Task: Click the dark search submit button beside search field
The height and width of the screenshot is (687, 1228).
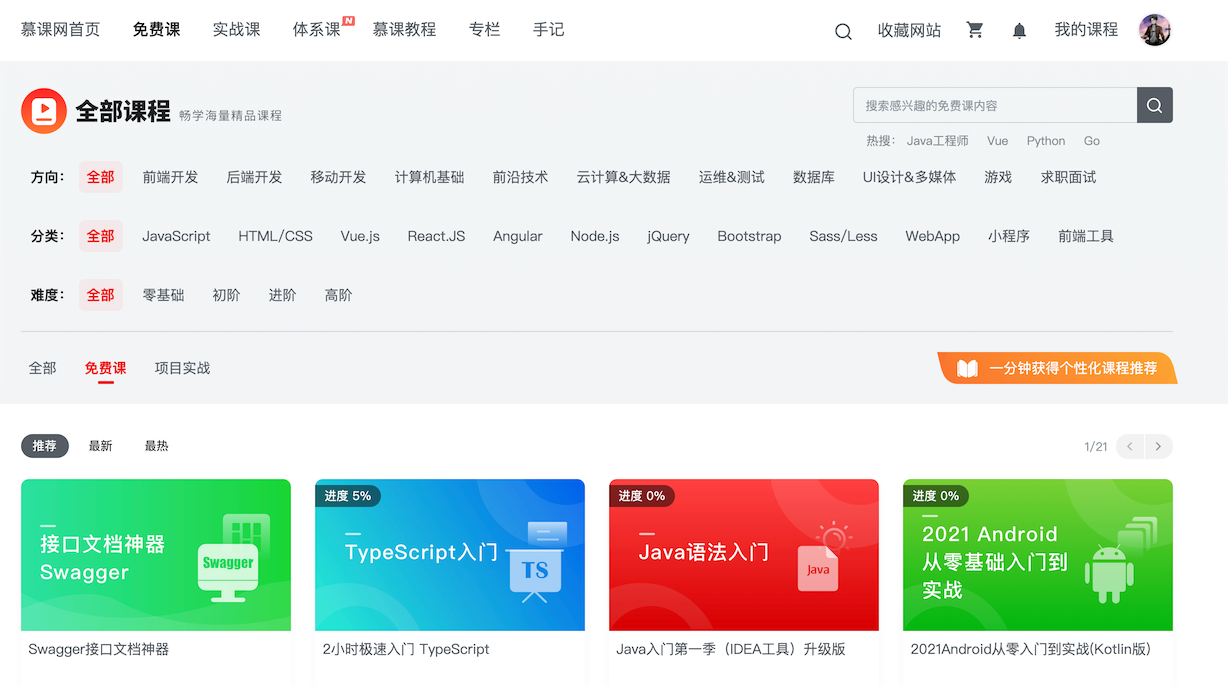Action: [x=1155, y=105]
